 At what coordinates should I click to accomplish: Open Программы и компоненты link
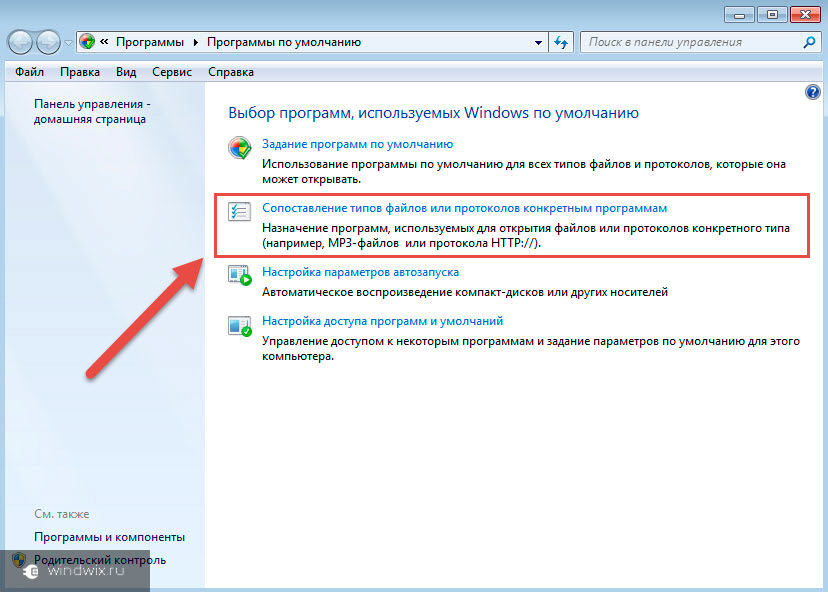click(x=109, y=537)
